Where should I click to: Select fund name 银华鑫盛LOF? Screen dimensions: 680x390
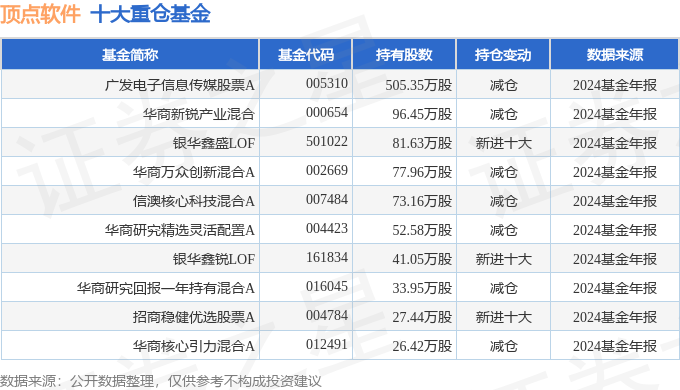[x=214, y=143]
